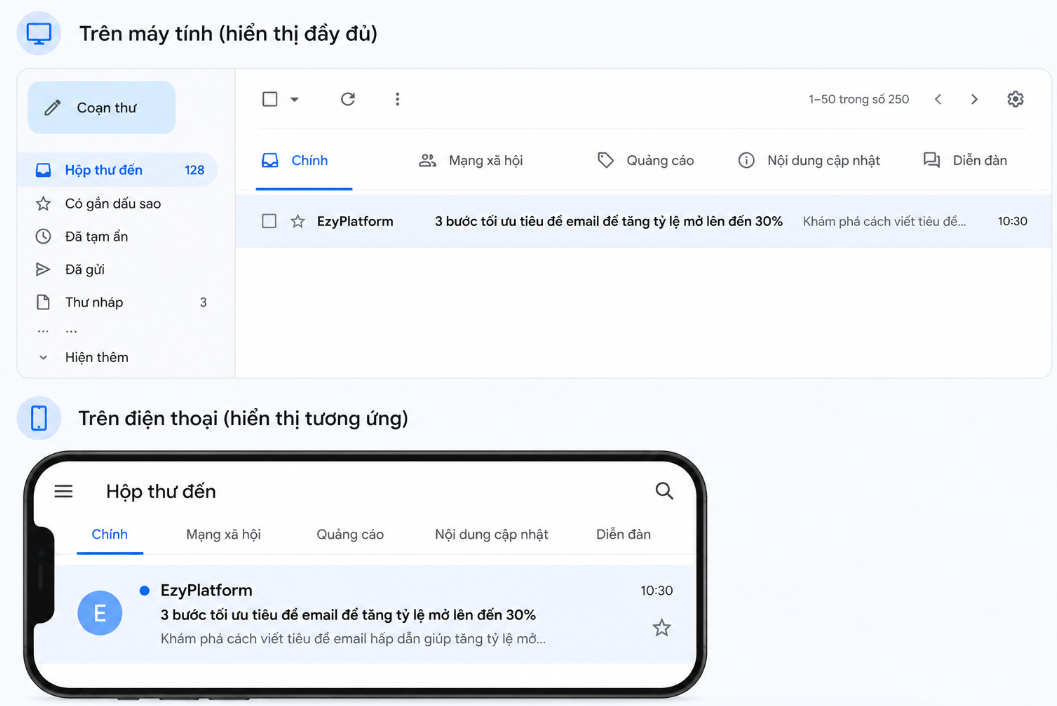
Task: Click the Soạn thư compose button
Action: coord(102,108)
